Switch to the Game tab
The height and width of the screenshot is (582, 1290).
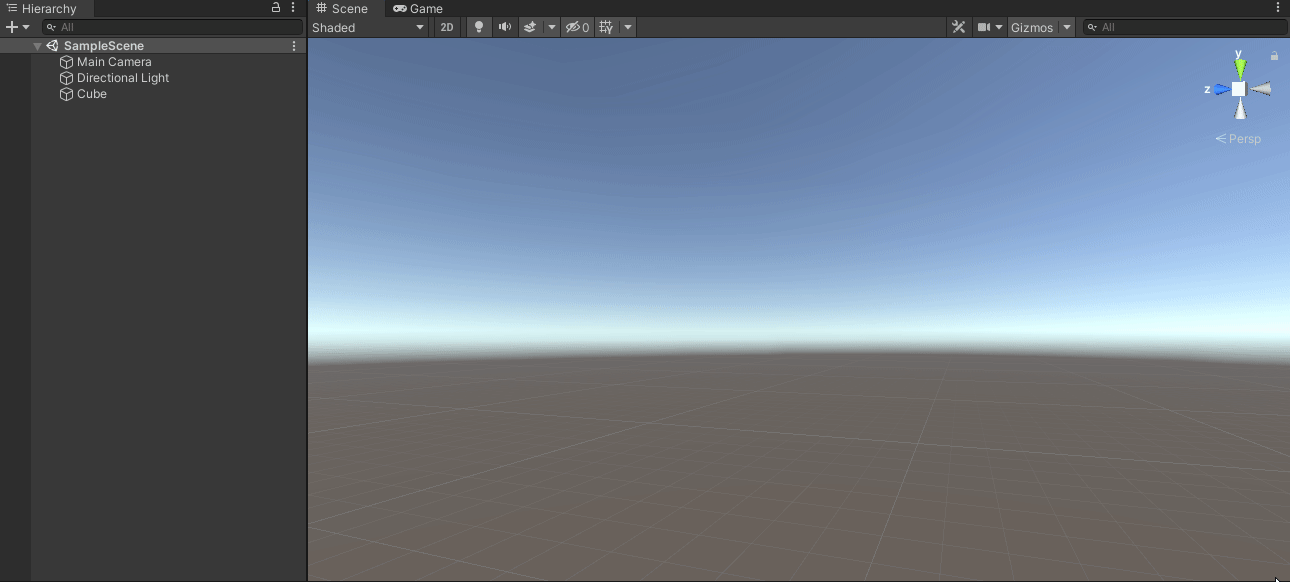[418, 8]
